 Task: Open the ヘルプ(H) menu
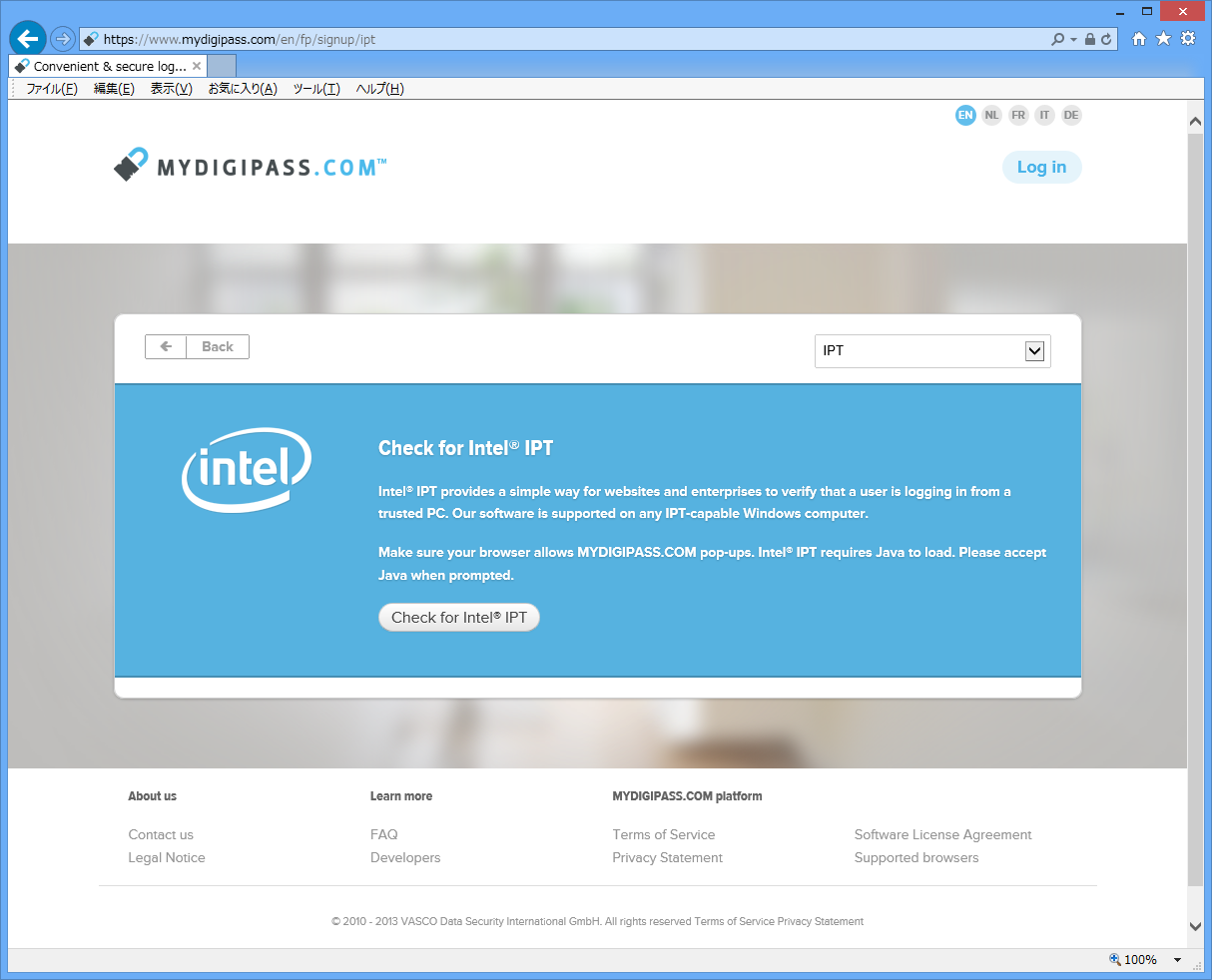(x=380, y=89)
